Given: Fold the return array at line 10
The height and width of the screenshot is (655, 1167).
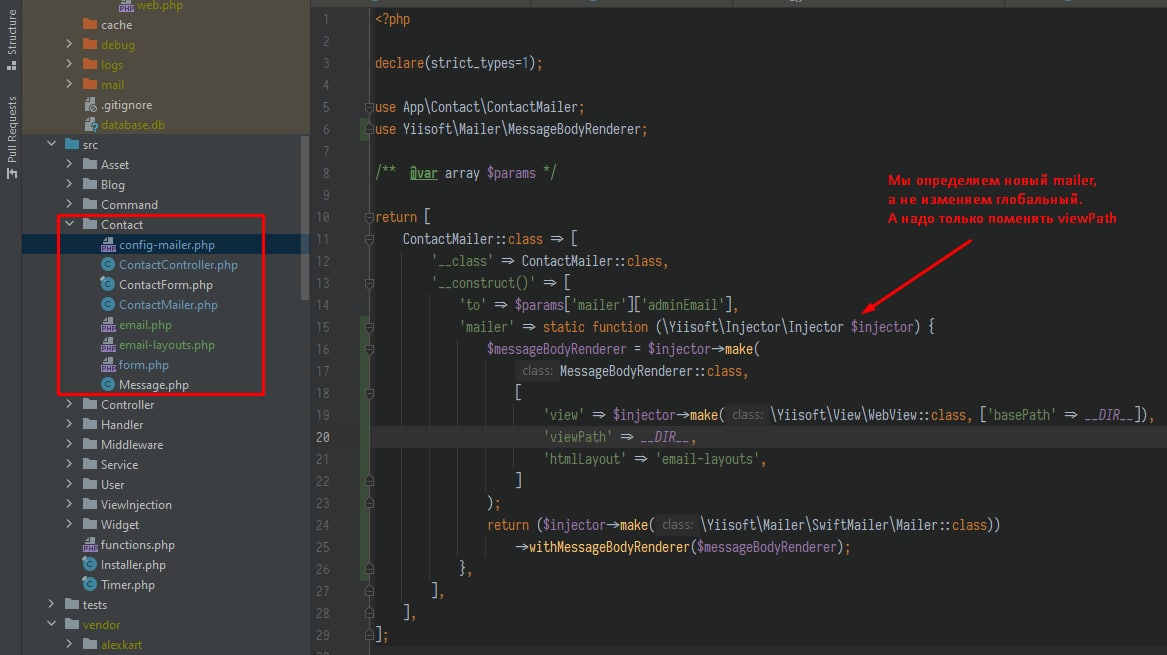Looking at the screenshot, I should (x=369, y=217).
